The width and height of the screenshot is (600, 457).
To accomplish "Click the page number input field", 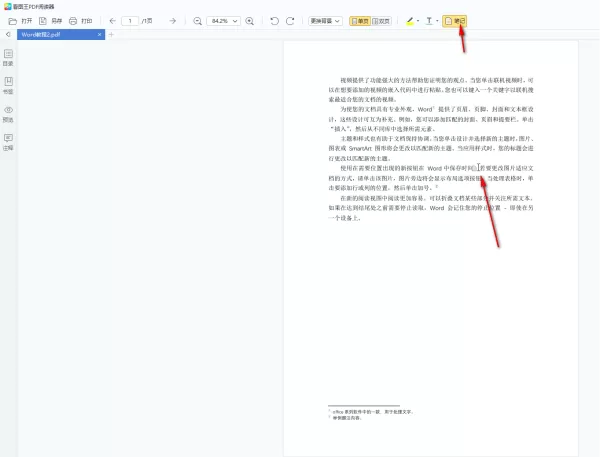I will (130, 21).
